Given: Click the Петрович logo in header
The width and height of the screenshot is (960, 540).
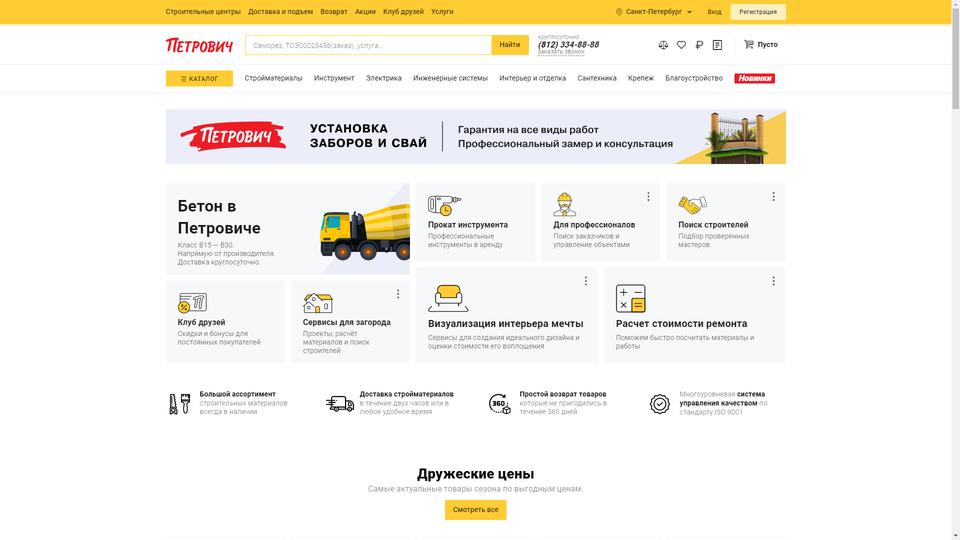Looking at the screenshot, I should click(x=200, y=45).
